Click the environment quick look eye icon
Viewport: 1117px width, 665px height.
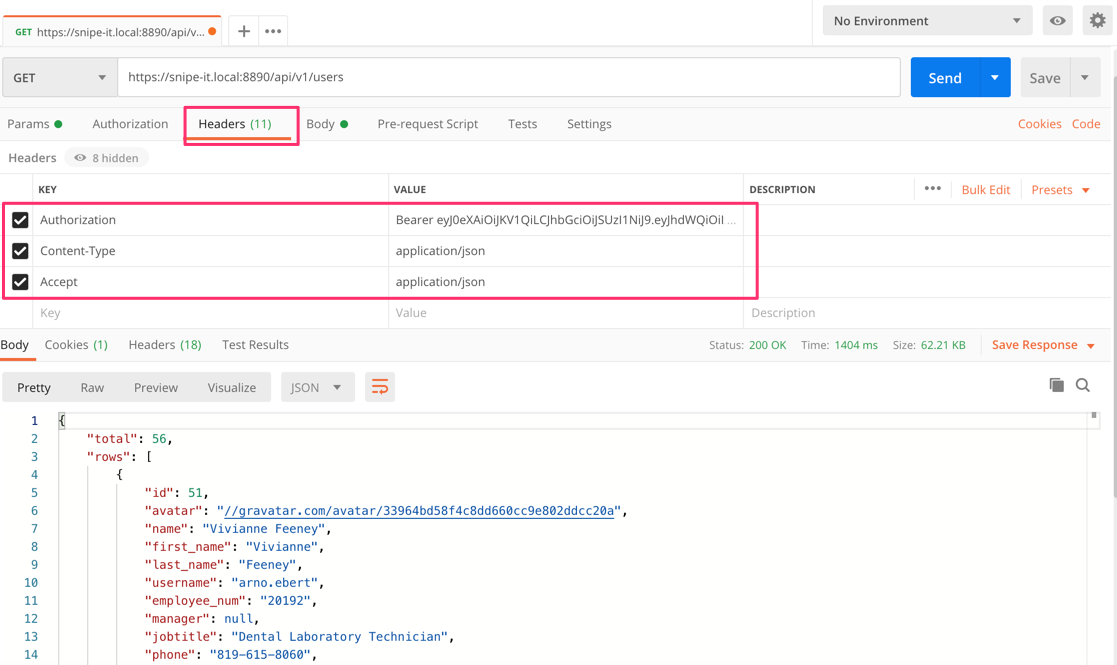1058,21
